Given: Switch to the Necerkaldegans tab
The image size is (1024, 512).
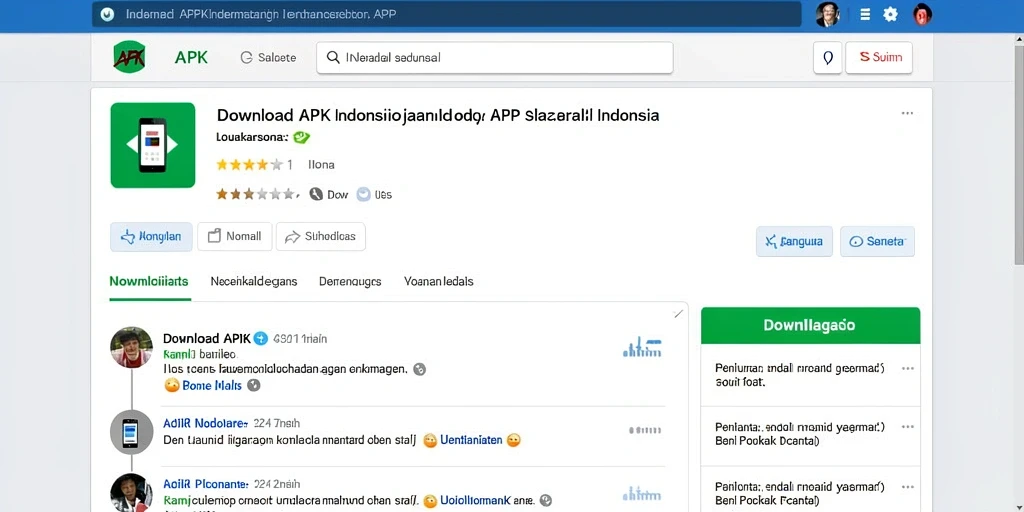Looking at the screenshot, I should coord(253,281).
